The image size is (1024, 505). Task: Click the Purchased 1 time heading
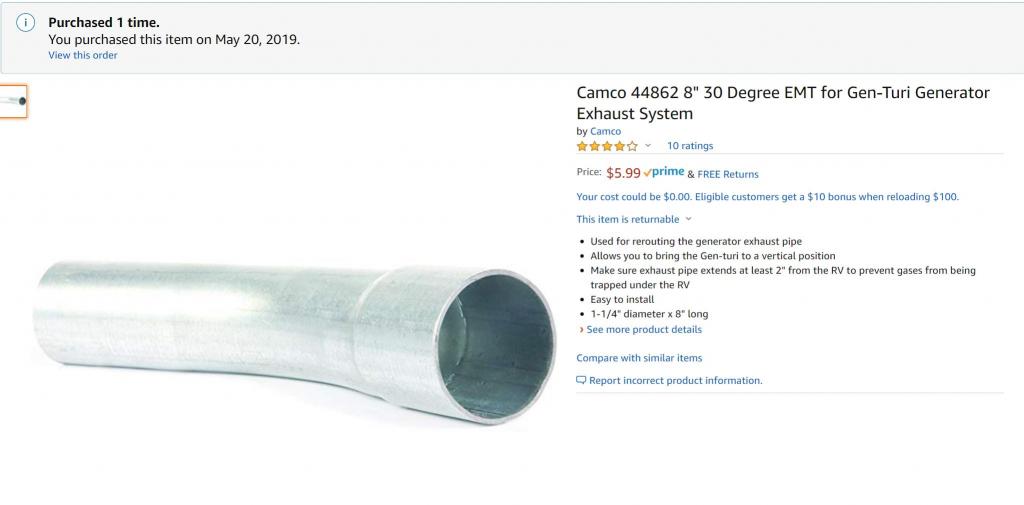pyautogui.click(x=104, y=22)
